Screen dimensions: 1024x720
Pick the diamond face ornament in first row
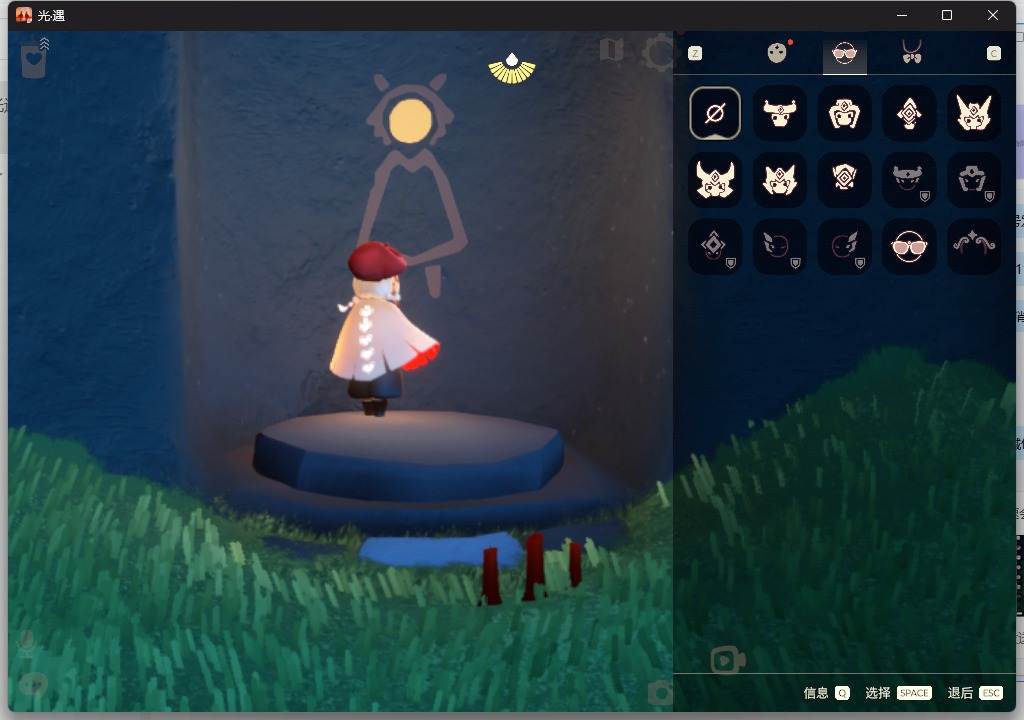tap(908, 113)
